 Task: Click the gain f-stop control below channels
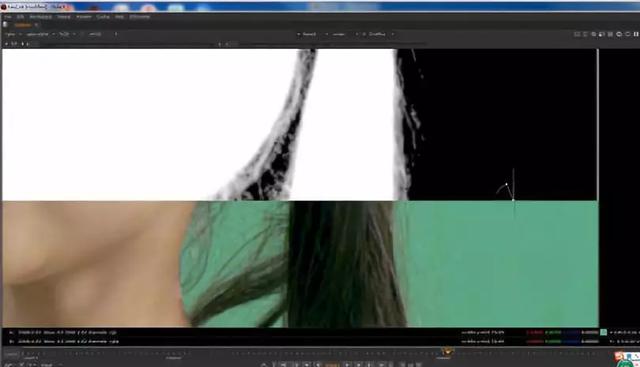coord(14,44)
